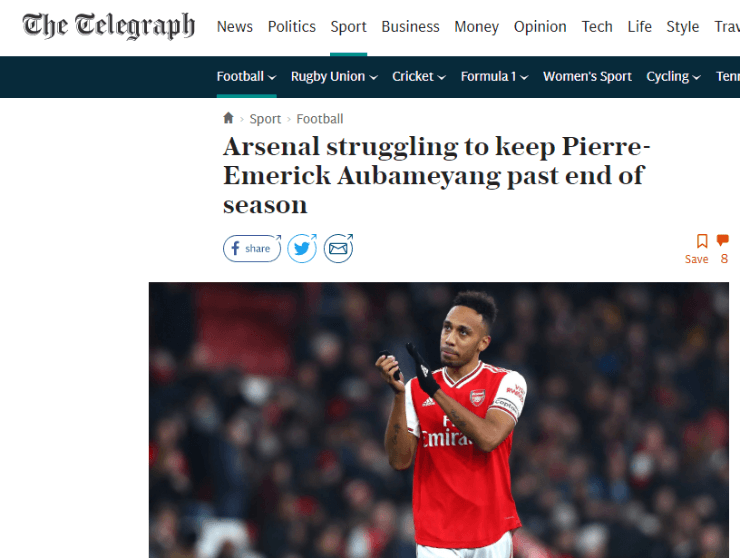Open the Cycling dropdown
740x558 pixels.
(x=673, y=76)
